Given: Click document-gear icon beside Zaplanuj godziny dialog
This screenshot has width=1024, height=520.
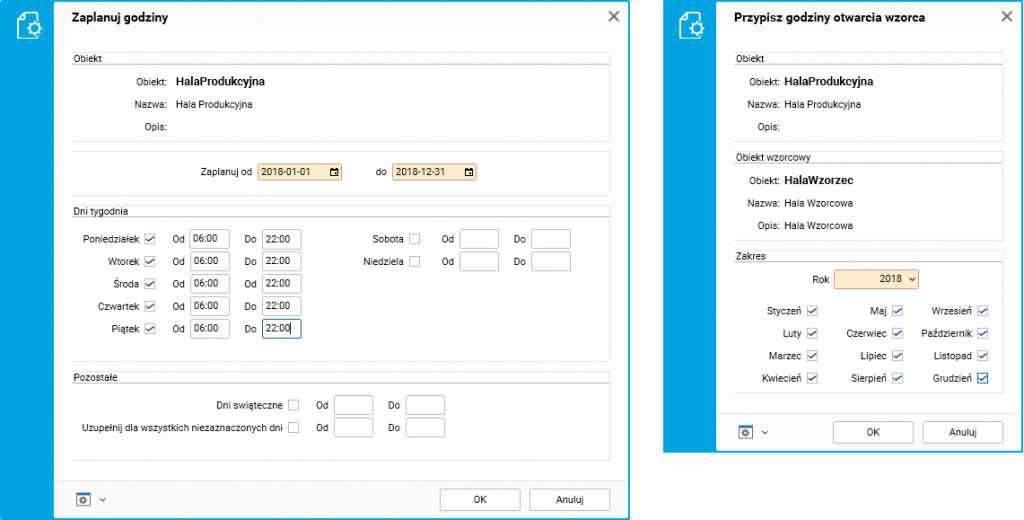Looking at the screenshot, I should pos(29,27).
